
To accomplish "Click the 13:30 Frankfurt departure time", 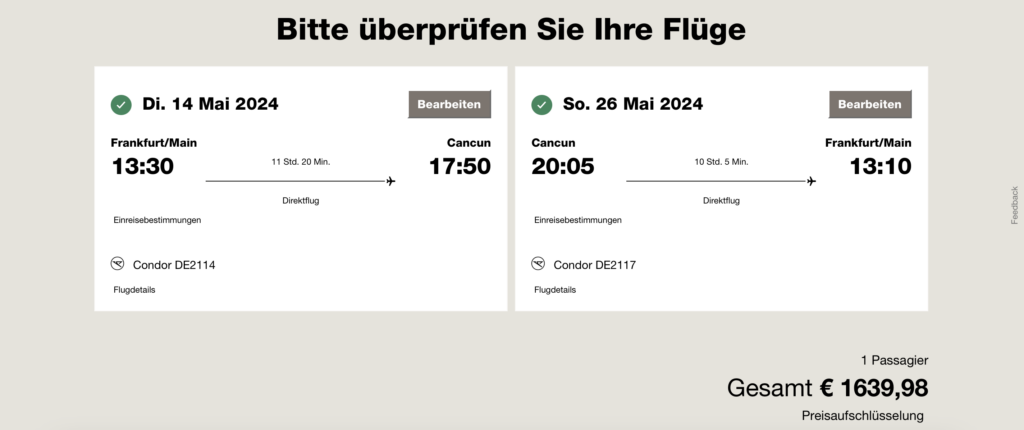I will point(142,166).
